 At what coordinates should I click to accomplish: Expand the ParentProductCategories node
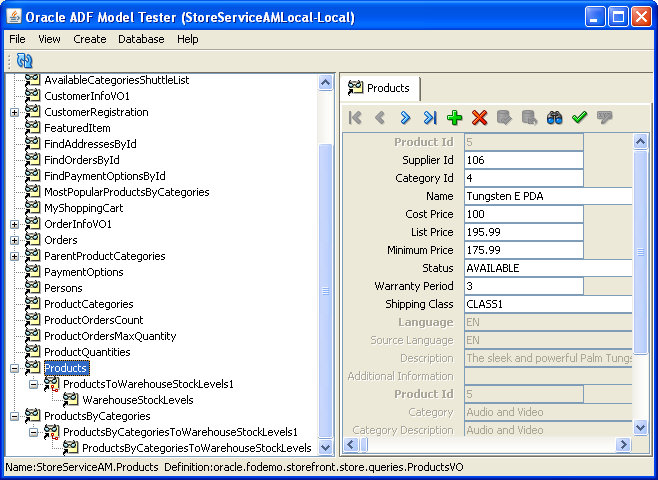(14, 256)
